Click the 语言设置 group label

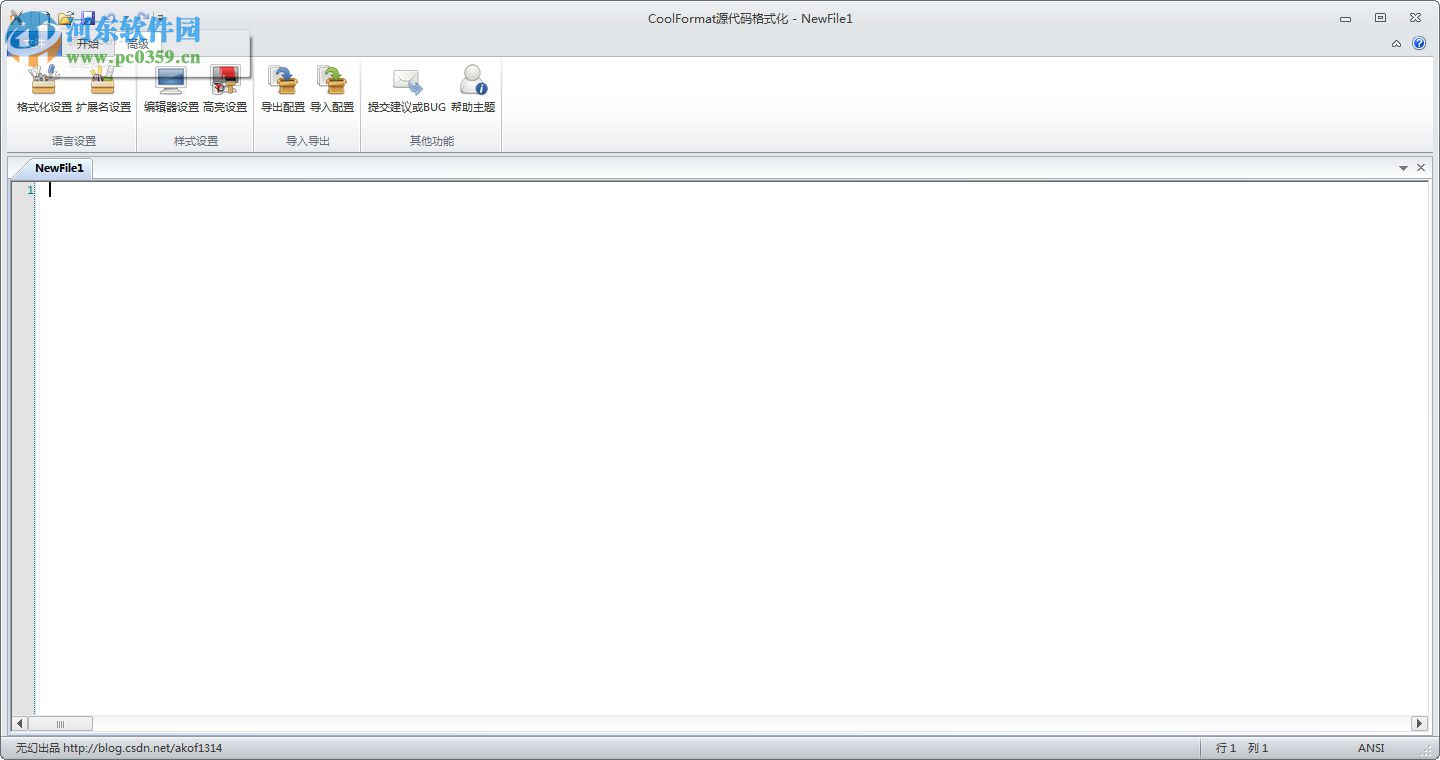tap(74, 141)
